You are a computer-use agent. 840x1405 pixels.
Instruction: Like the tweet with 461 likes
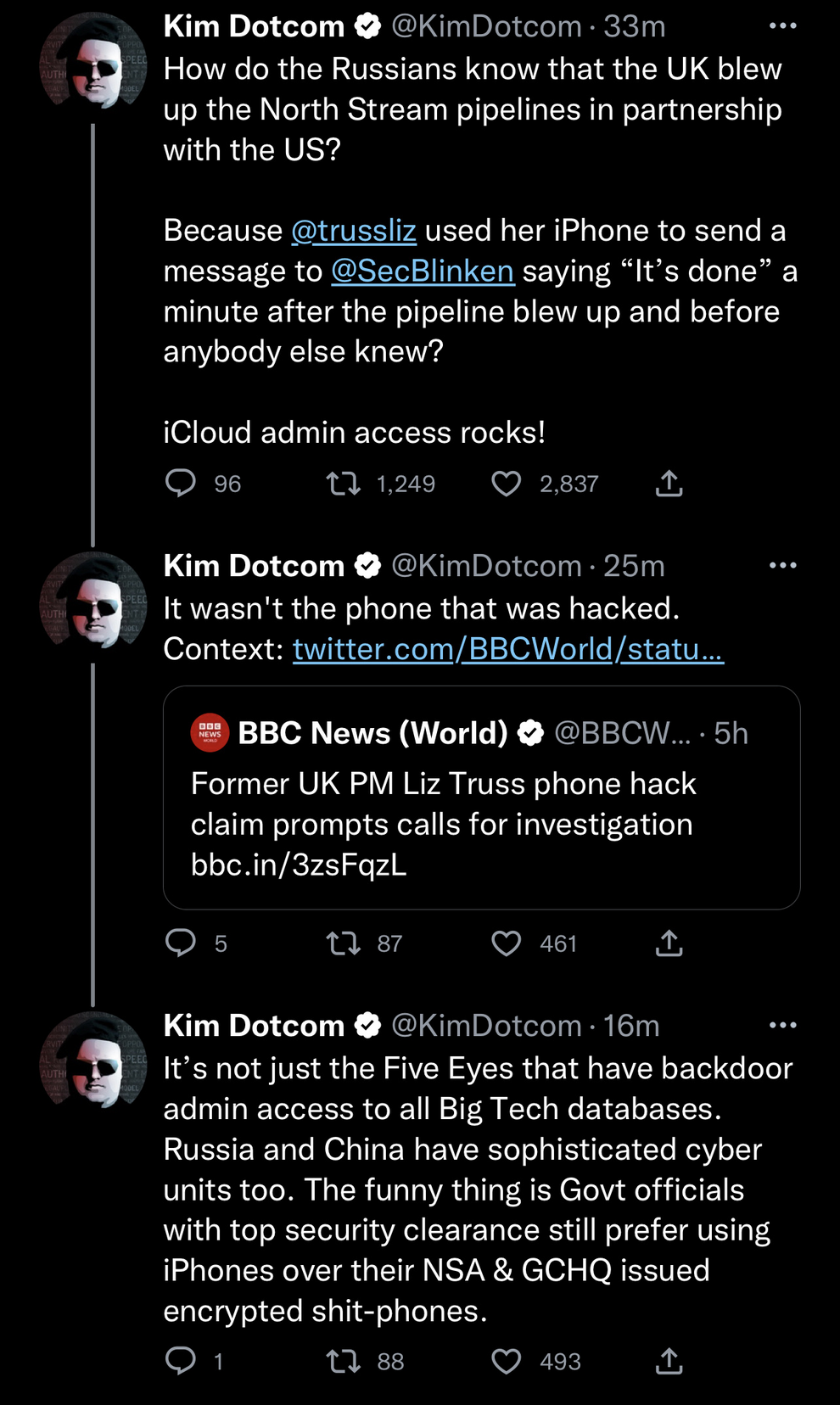507,943
